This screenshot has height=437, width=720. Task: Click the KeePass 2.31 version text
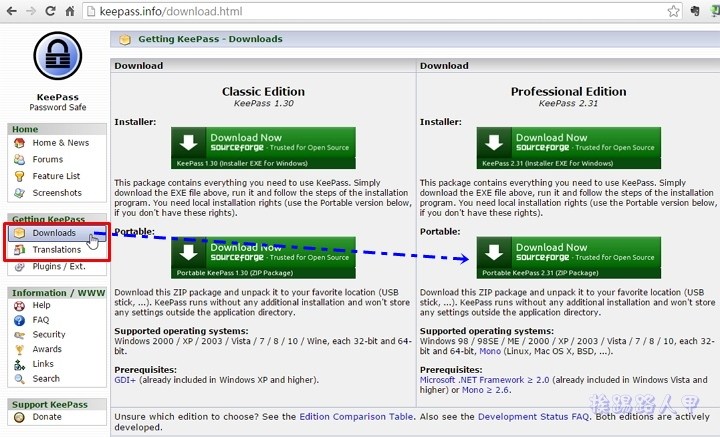(x=568, y=103)
